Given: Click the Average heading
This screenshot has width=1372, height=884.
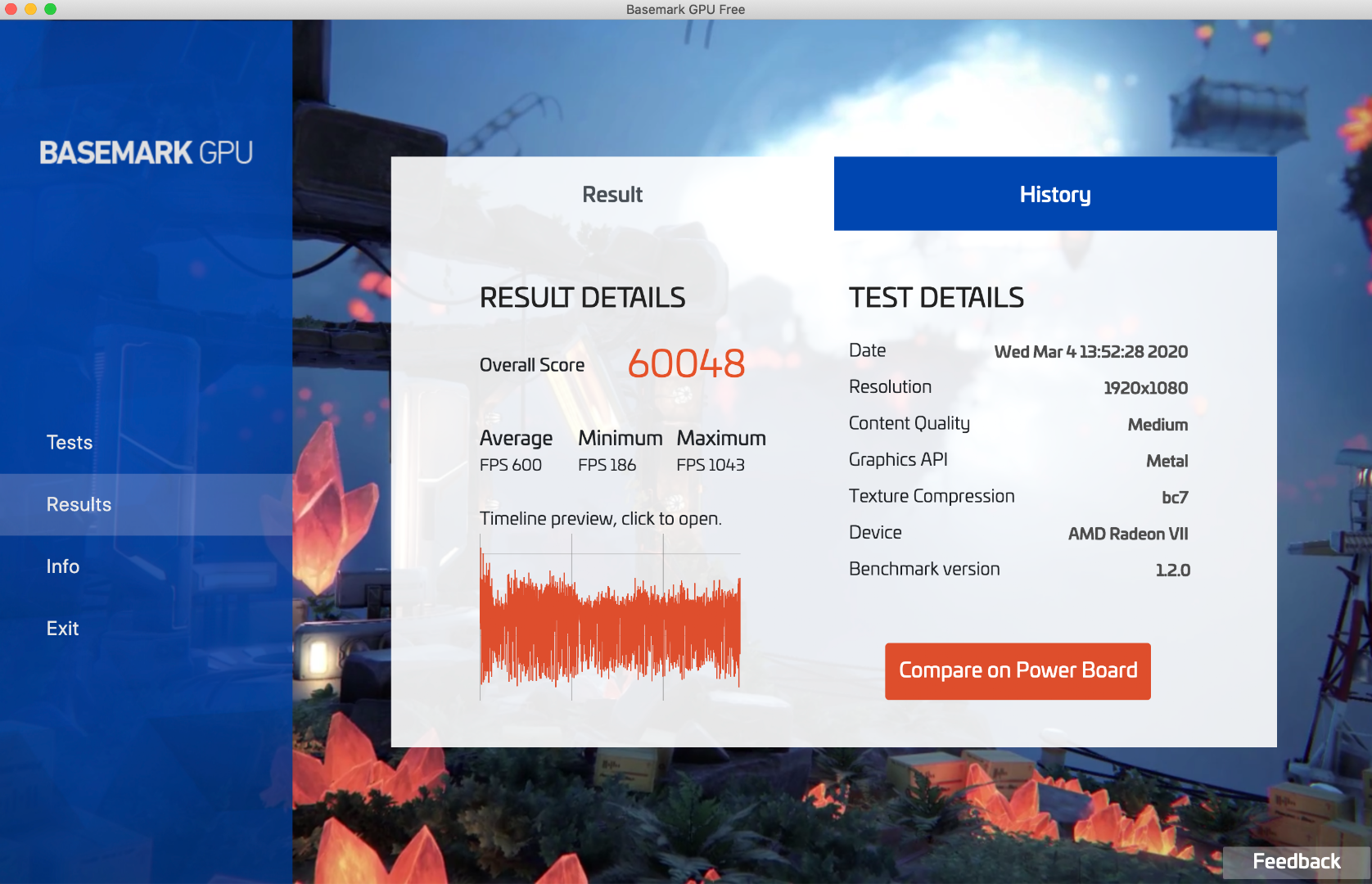Looking at the screenshot, I should (516, 439).
